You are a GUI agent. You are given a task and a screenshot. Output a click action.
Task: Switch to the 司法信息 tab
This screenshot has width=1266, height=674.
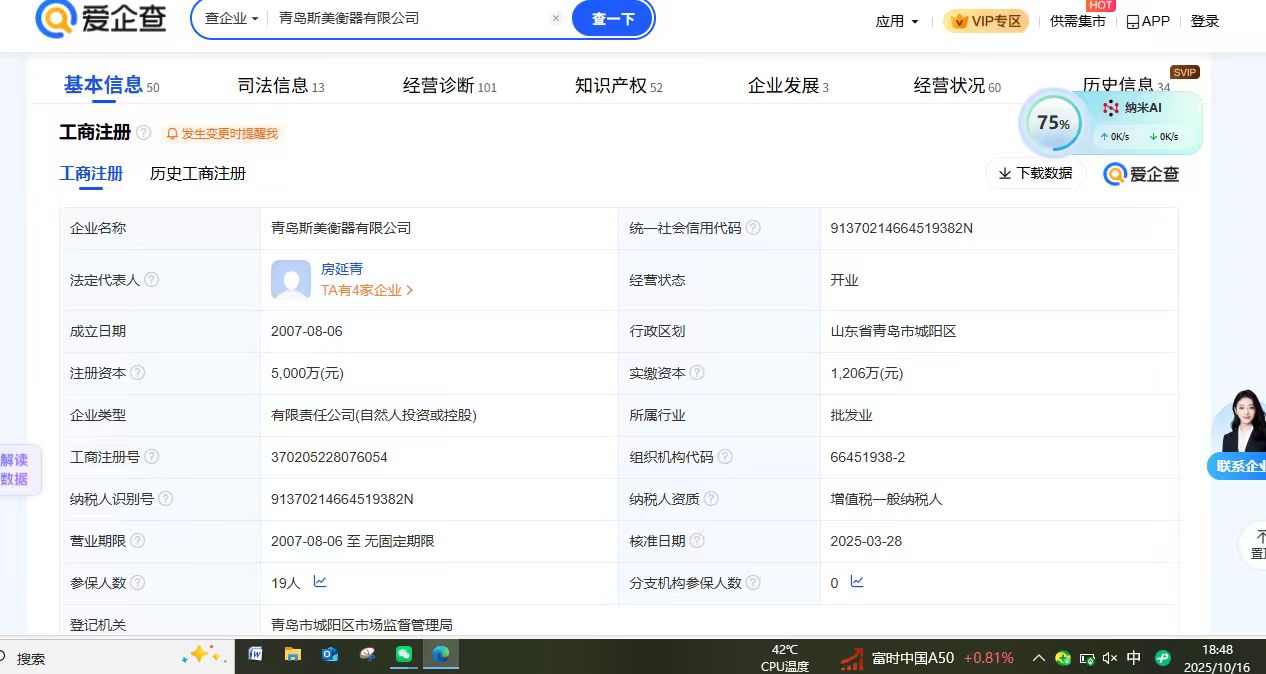tap(280, 86)
